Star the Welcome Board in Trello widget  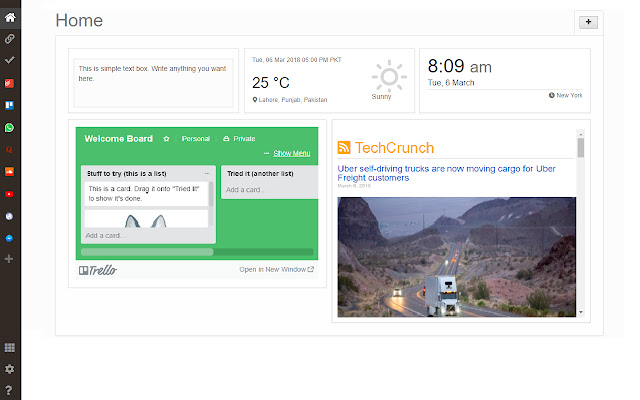[x=166, y=139]
